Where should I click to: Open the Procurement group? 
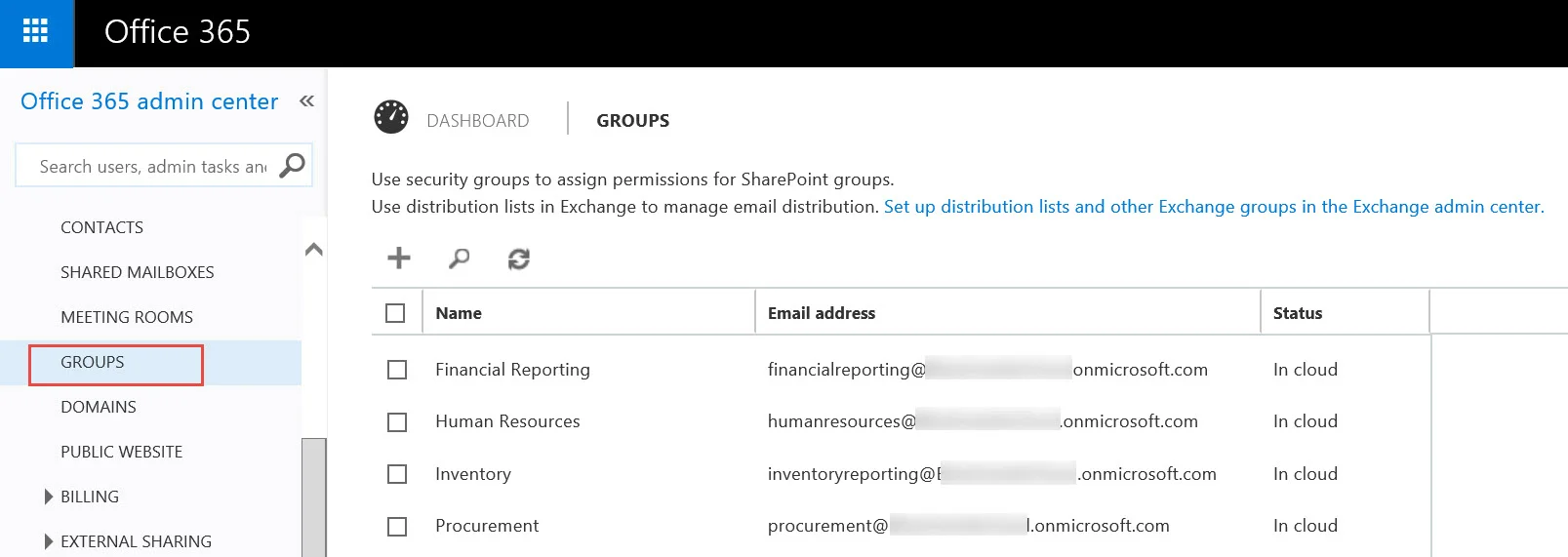487,526
